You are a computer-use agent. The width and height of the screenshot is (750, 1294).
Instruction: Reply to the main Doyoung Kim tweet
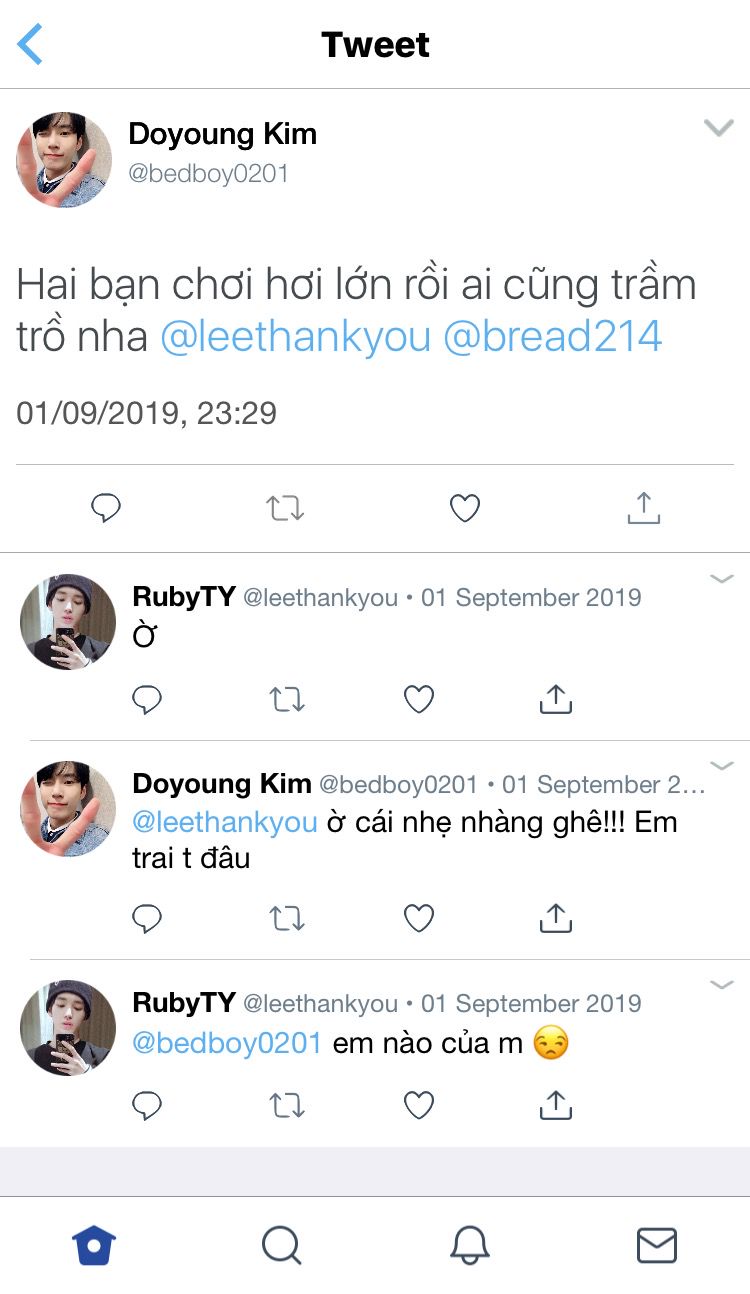[106, 508]
